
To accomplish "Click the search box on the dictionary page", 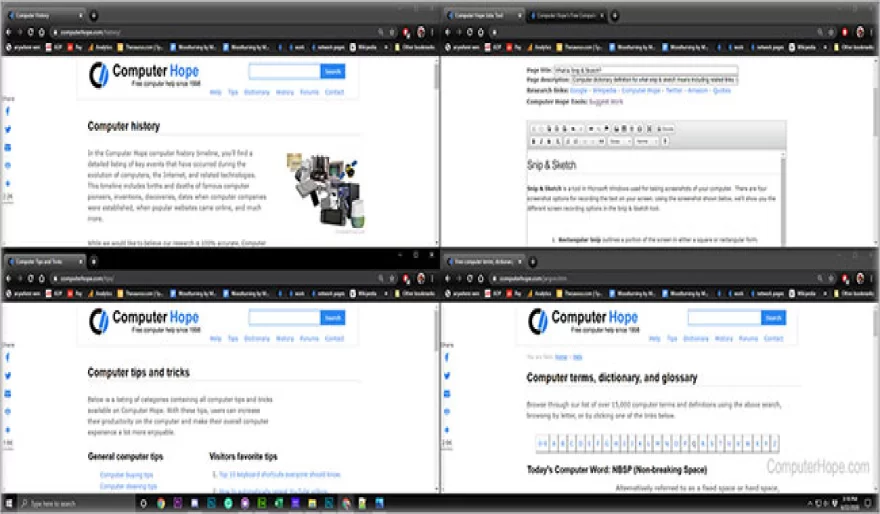I will point(725,318).
